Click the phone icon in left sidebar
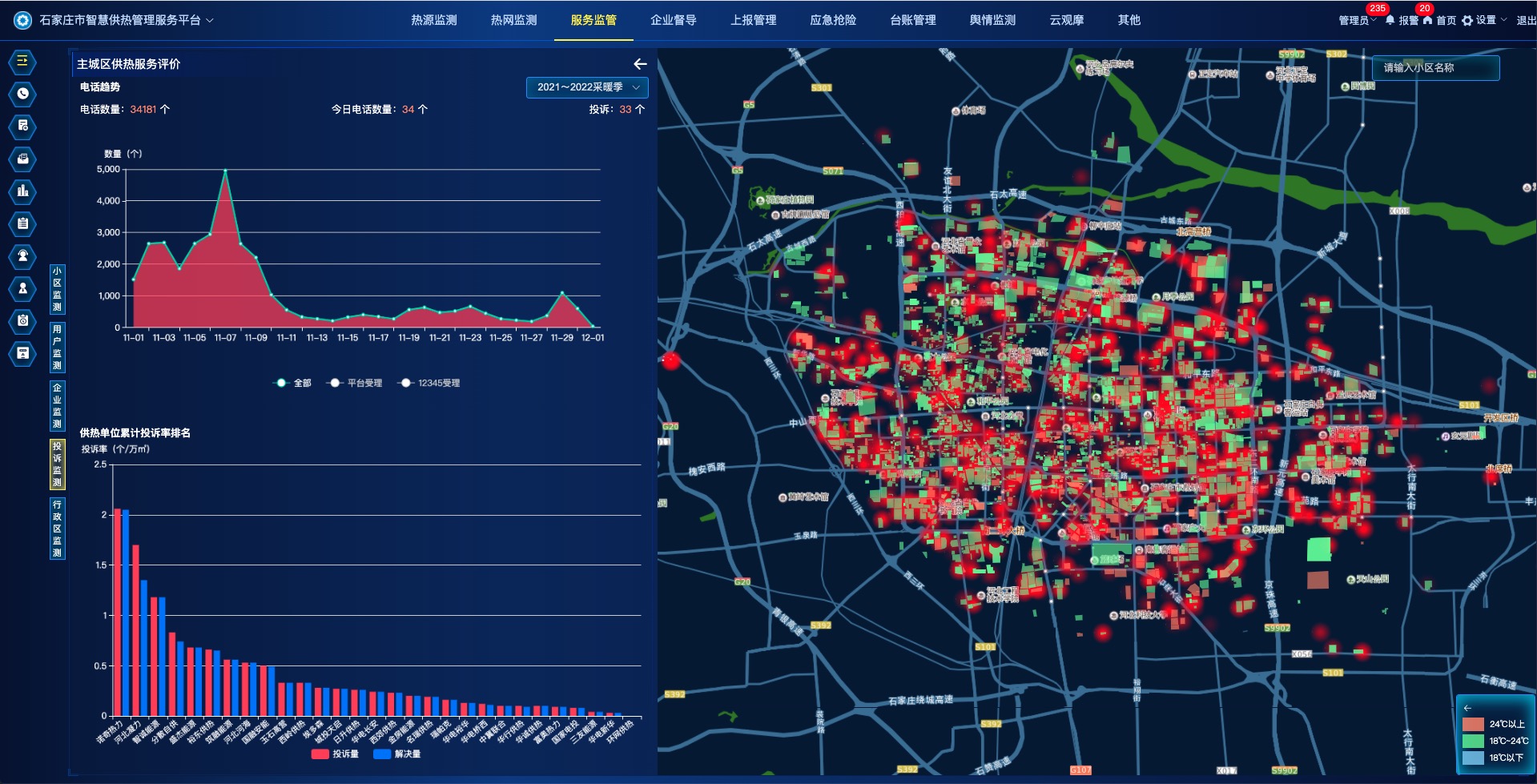The width and height of the screenshot is (1537, 784). click(22, 94)
